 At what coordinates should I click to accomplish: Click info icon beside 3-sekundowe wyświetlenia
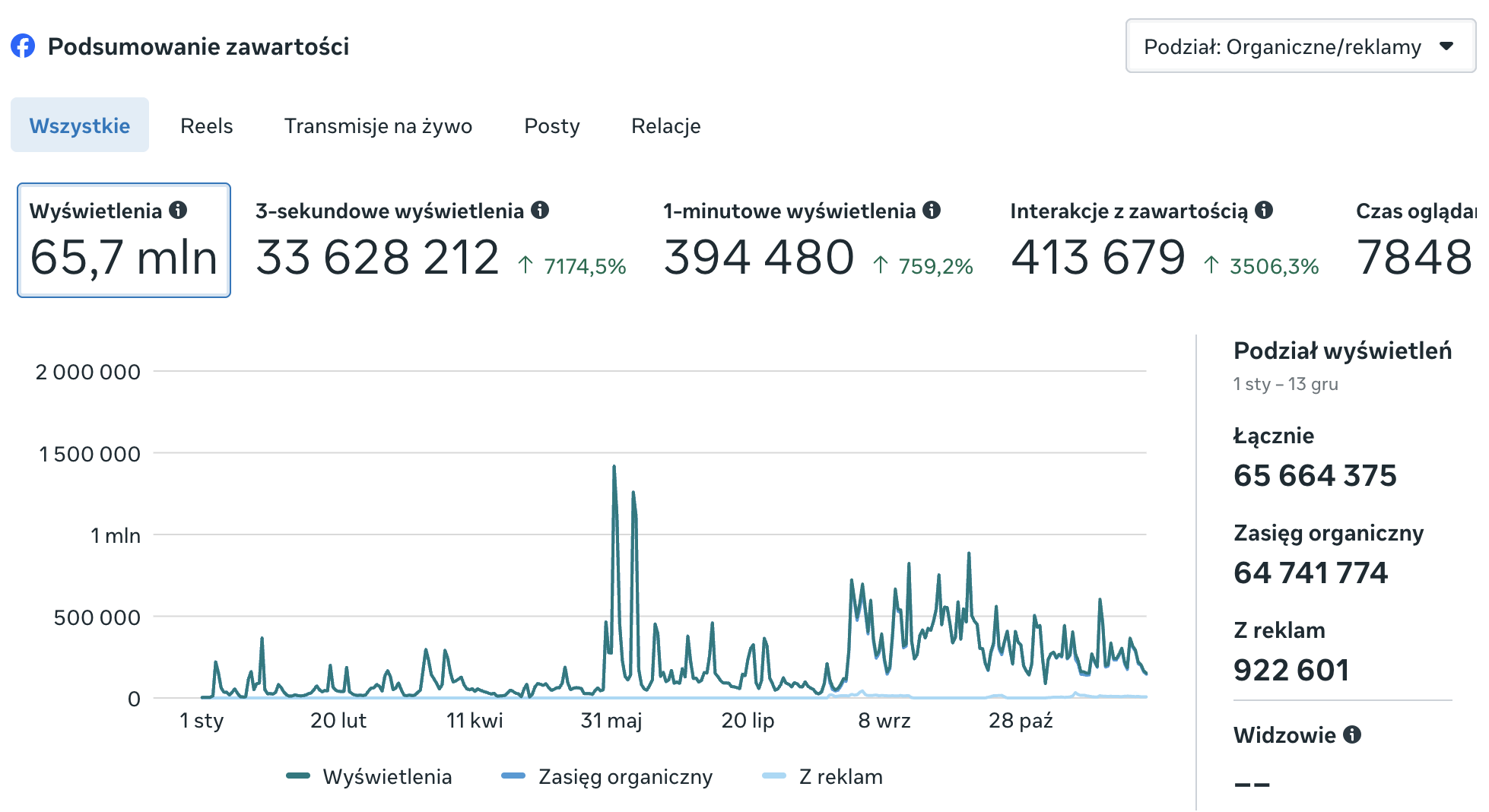click(540, 210)
